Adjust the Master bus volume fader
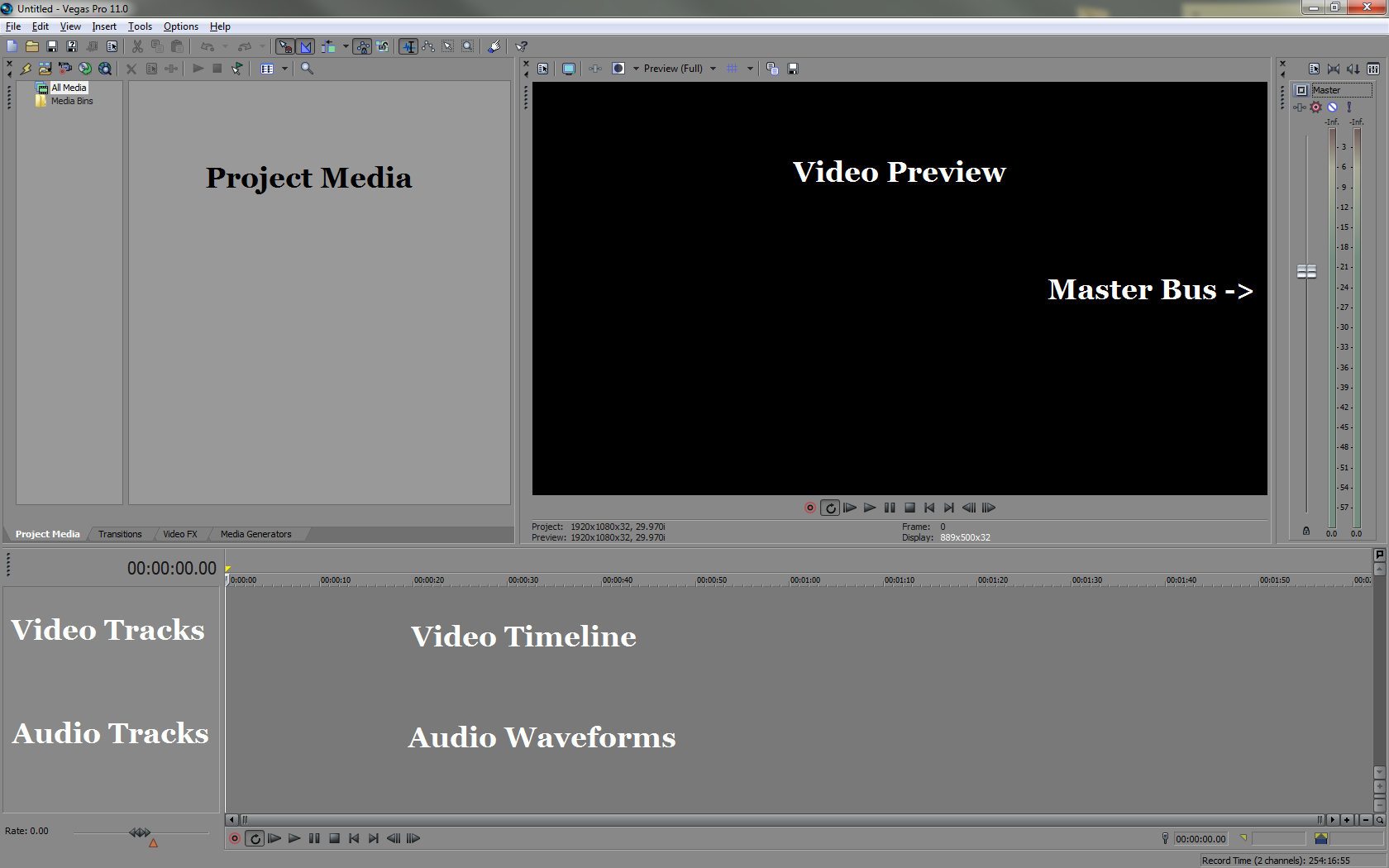1389x868 pixels. click(x=1306, y=271)
